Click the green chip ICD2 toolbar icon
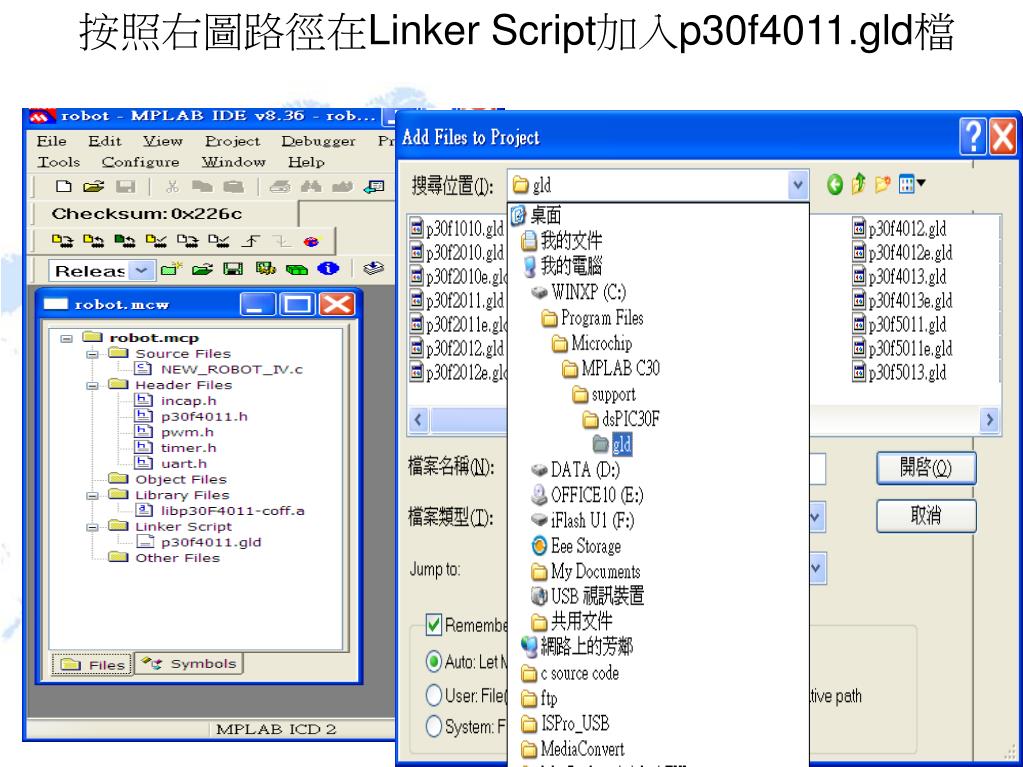 [125, 241]
